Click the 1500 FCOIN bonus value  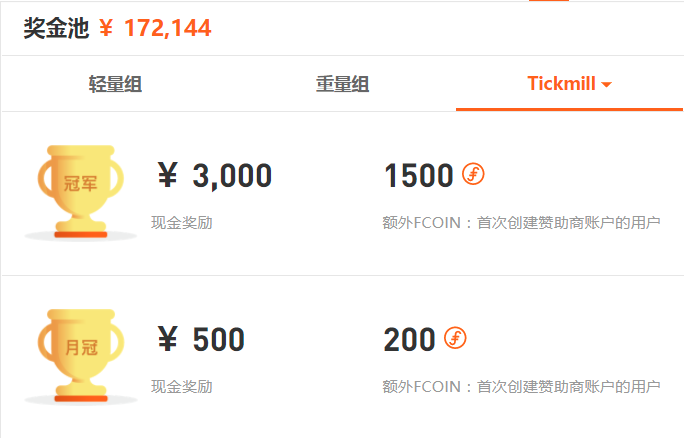[x=419, y=175]
